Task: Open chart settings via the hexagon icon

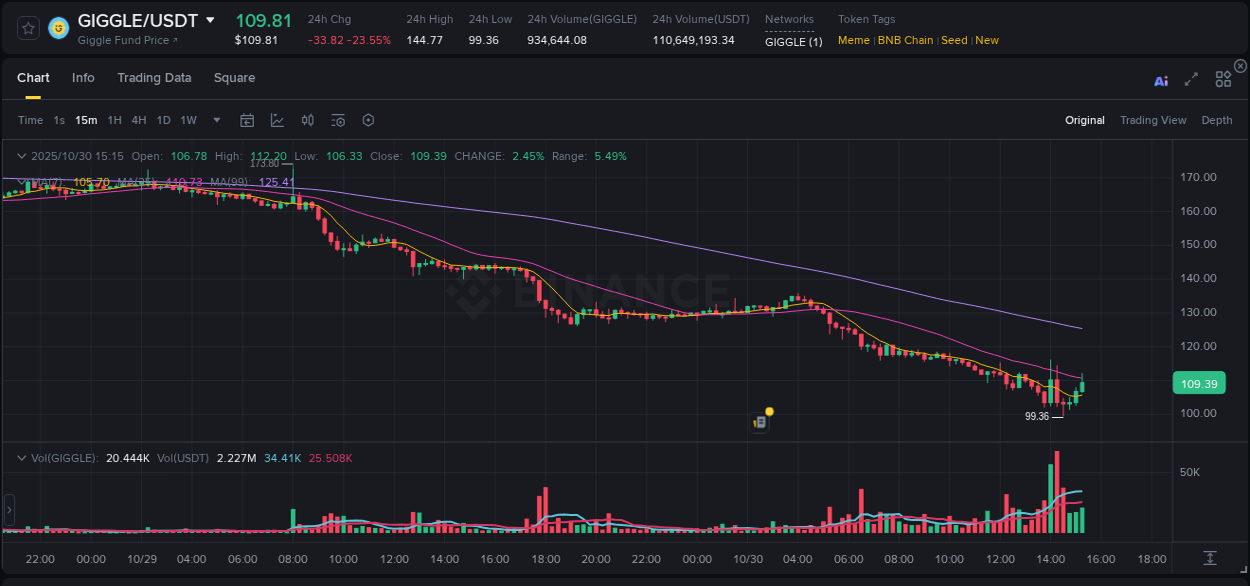Action: [368, 119]
